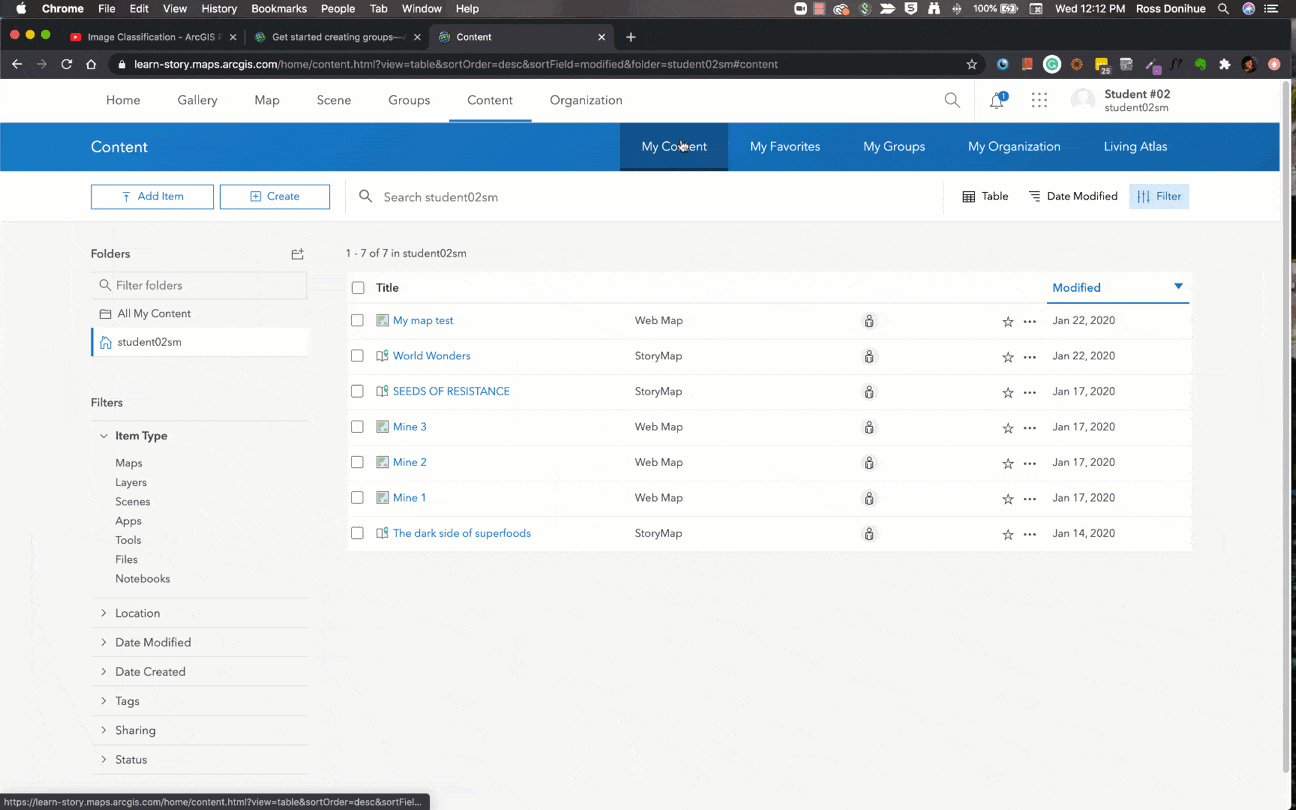The image size is (1296, 810).
Task: Toggle the select-all checkbox beside Title
Action: tap(358, 288)
